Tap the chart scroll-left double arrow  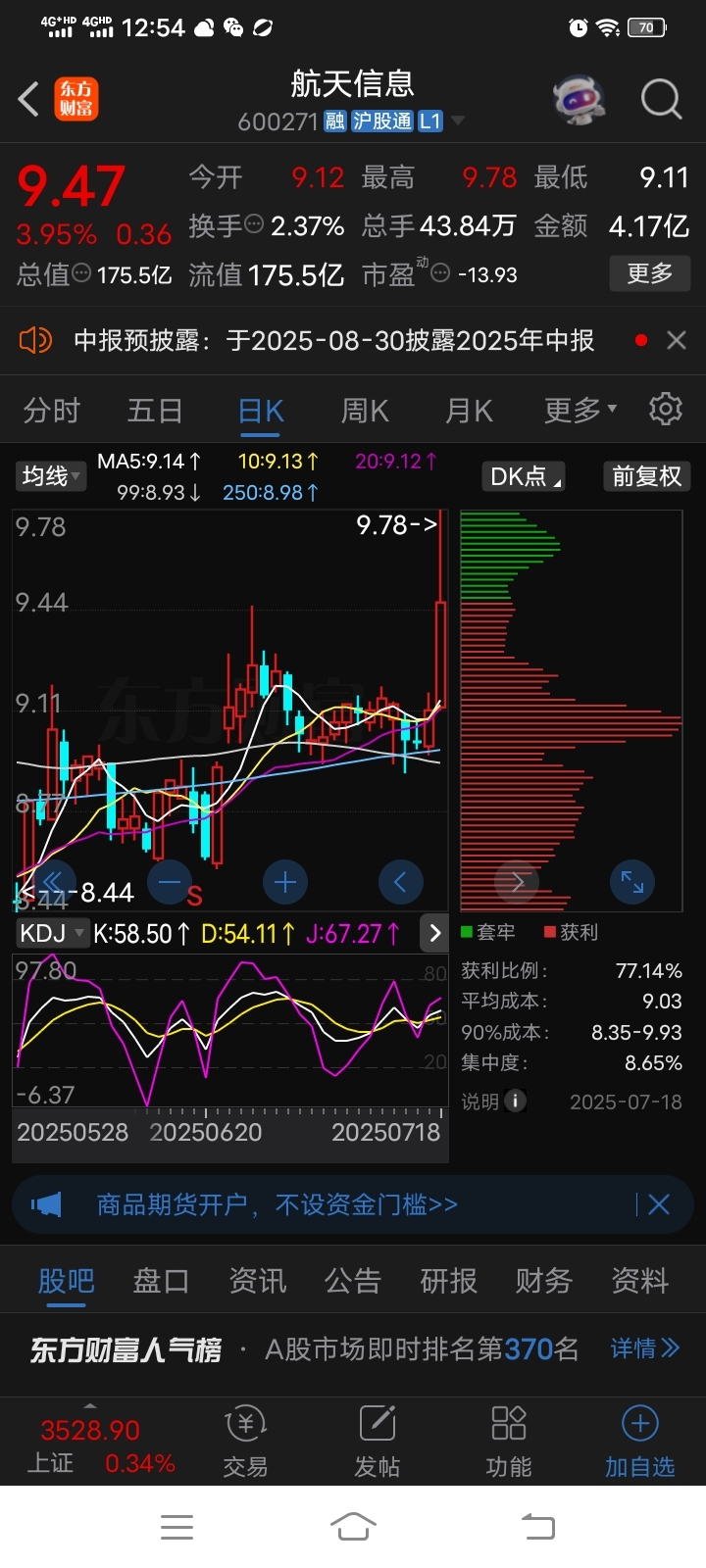tap(53, 881)
